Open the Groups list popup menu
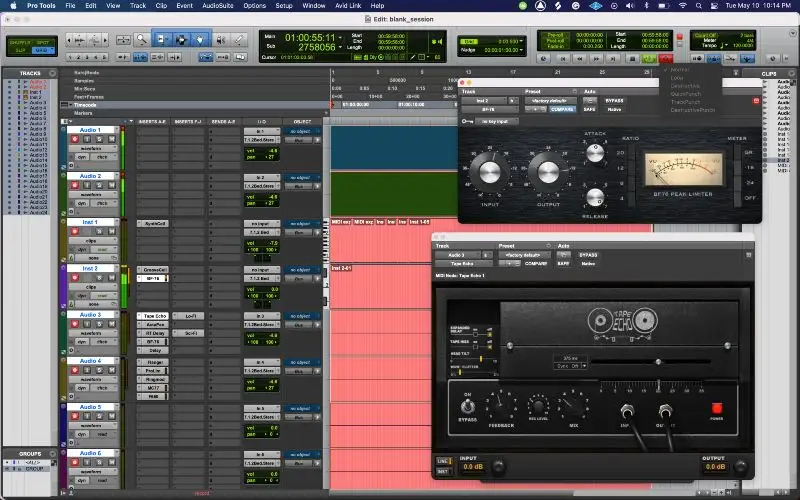The width and height of the screenshot is (800, 500). point(53,453)
